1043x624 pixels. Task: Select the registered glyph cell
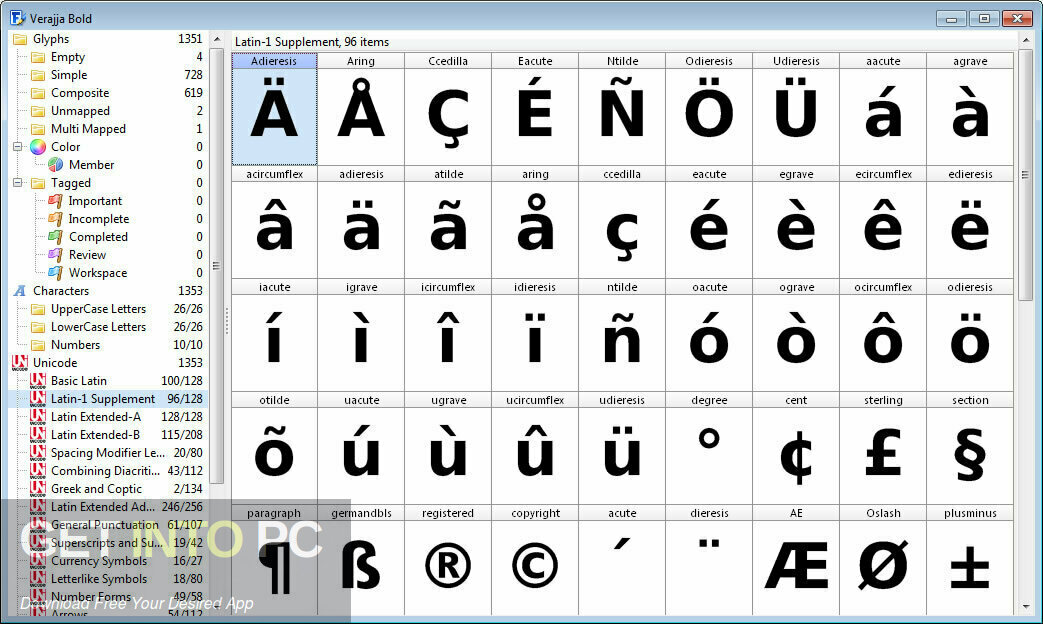tap(448, 561)
